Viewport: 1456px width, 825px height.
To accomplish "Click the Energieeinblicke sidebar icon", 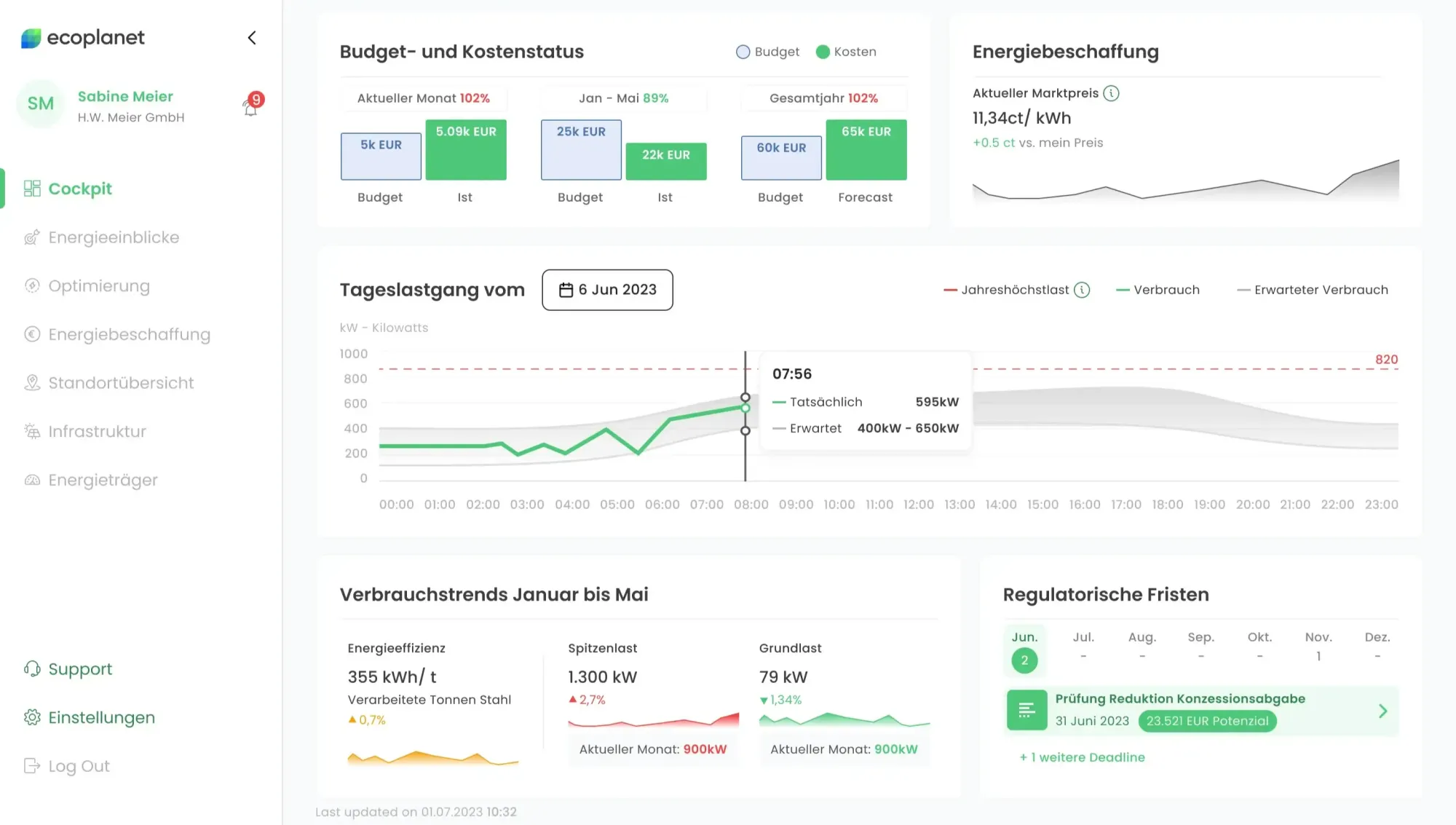I will (32, 237).
